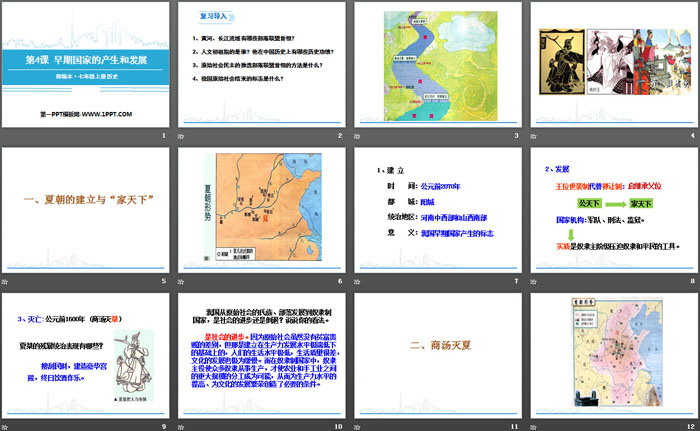Click the colorful figure paintings on slide 4
The height and width of the screenshot is (431, 700).
(643, 63)
